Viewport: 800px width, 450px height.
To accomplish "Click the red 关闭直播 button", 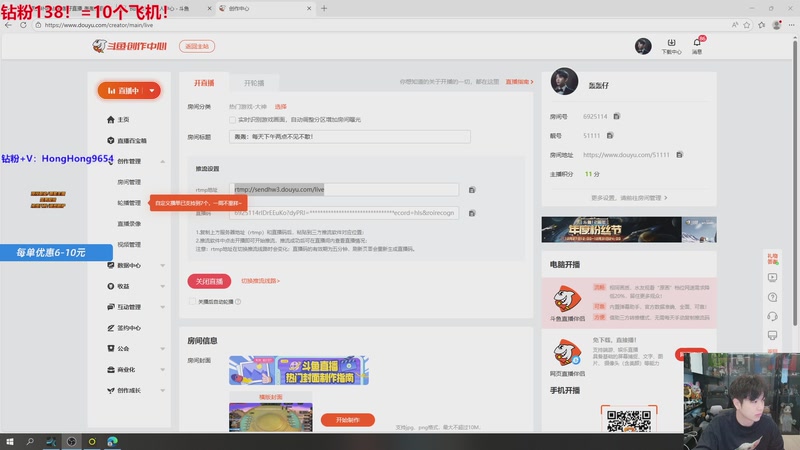I will click(x=209, y=281).
